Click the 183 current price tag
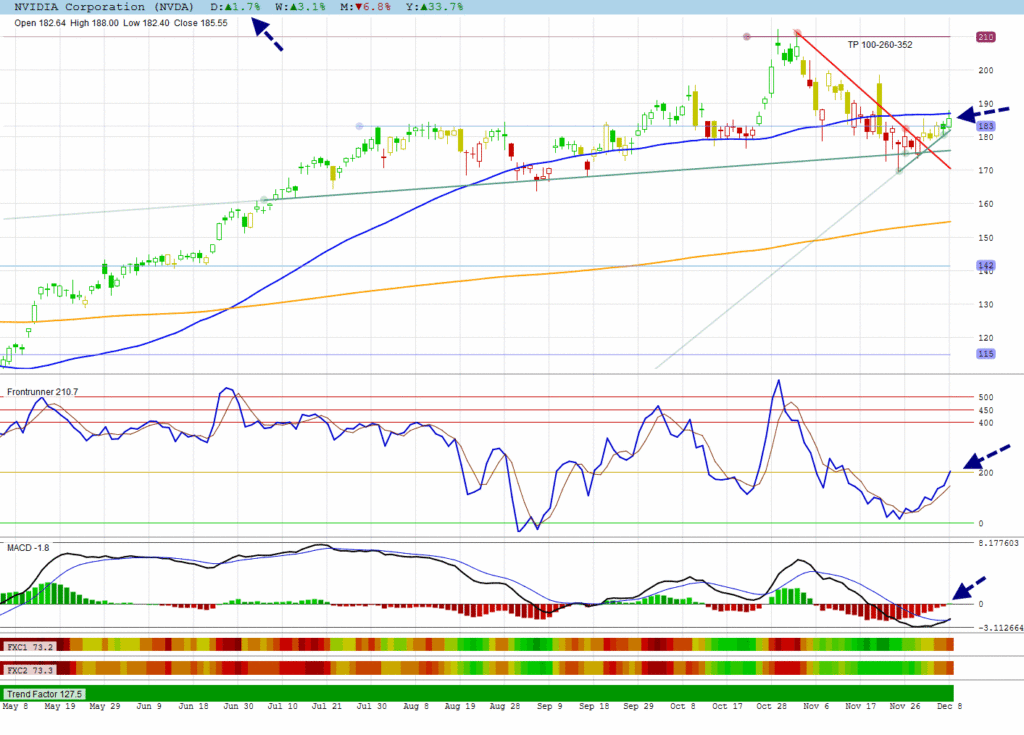The width and height of the screenshot is (1024, 735). (x=985, y=126)
